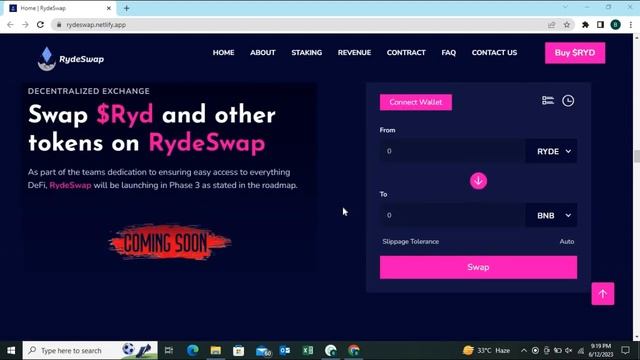Click the From amount input field
The width and height of the screenshot is (640, 360).
pyautogui.click(x=452, y=151)
